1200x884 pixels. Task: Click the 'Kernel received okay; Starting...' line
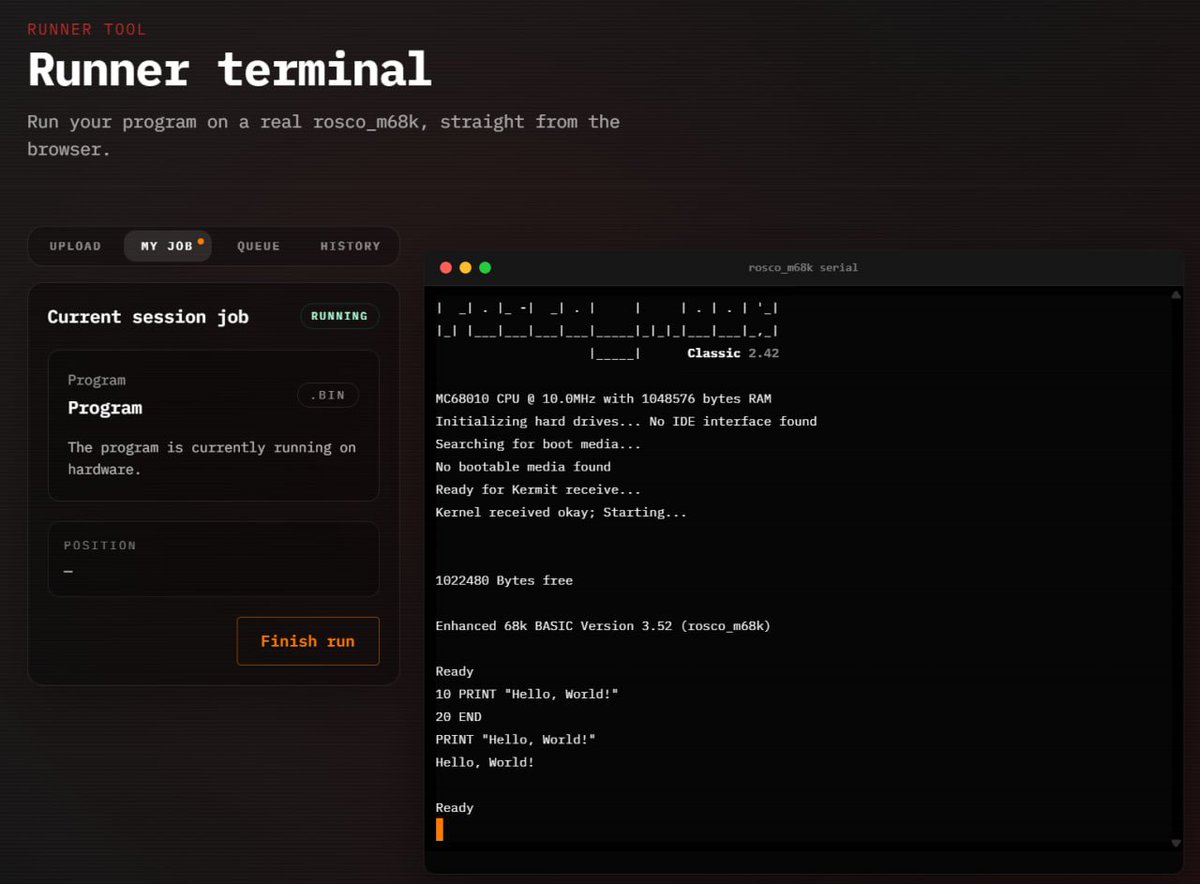coord(561,512)
